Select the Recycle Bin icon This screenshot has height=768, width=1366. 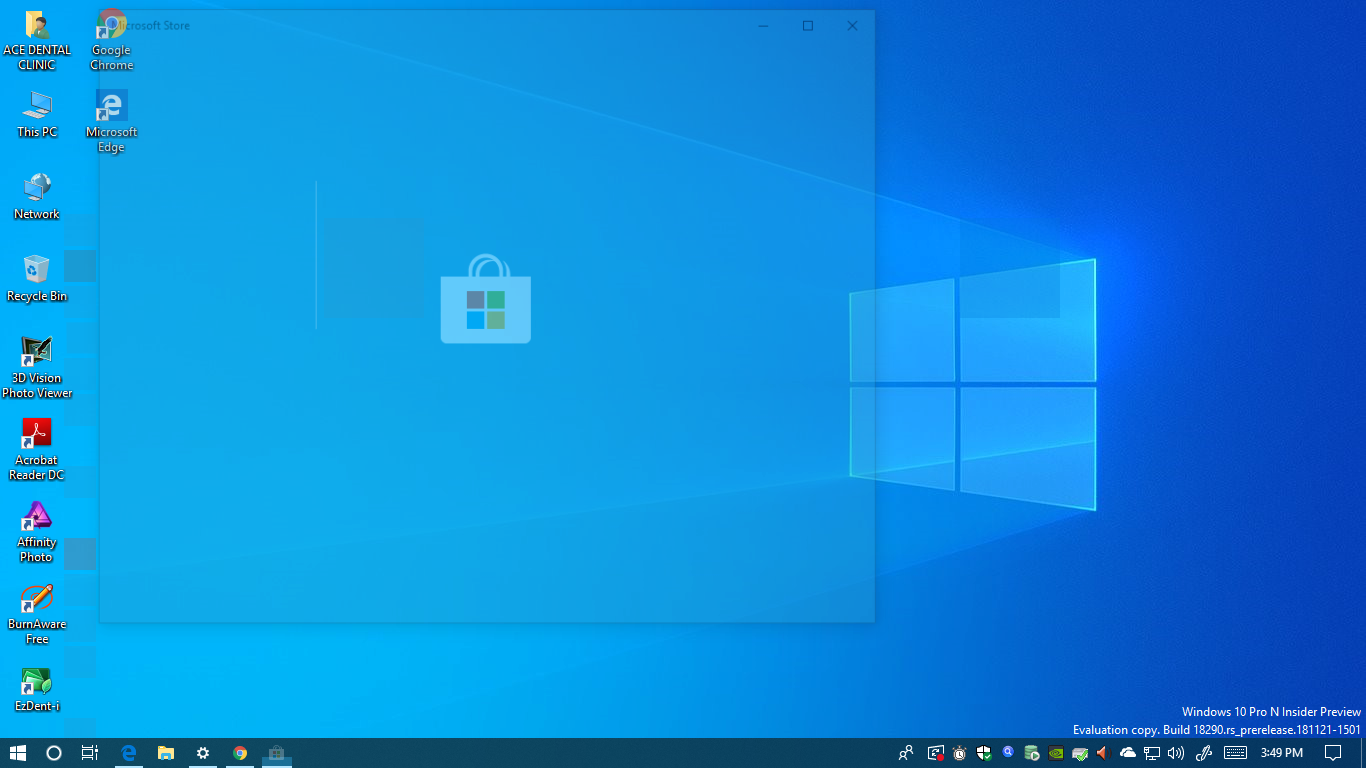[x=37, y=279]
